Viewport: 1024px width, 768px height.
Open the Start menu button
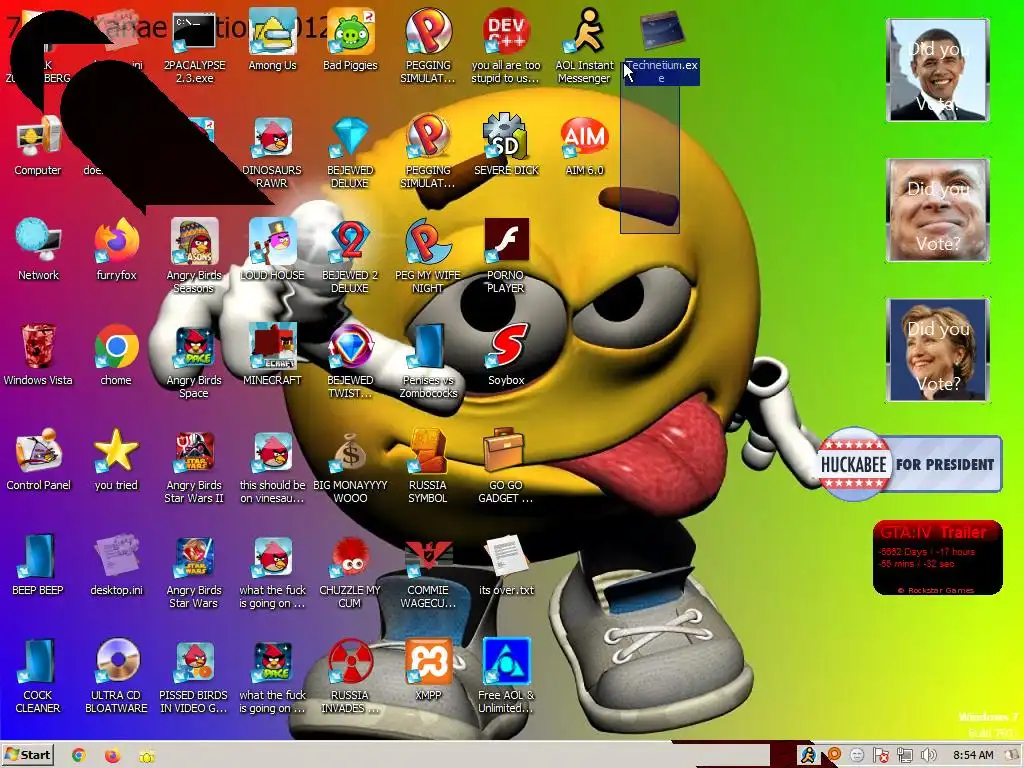[27, 755]
